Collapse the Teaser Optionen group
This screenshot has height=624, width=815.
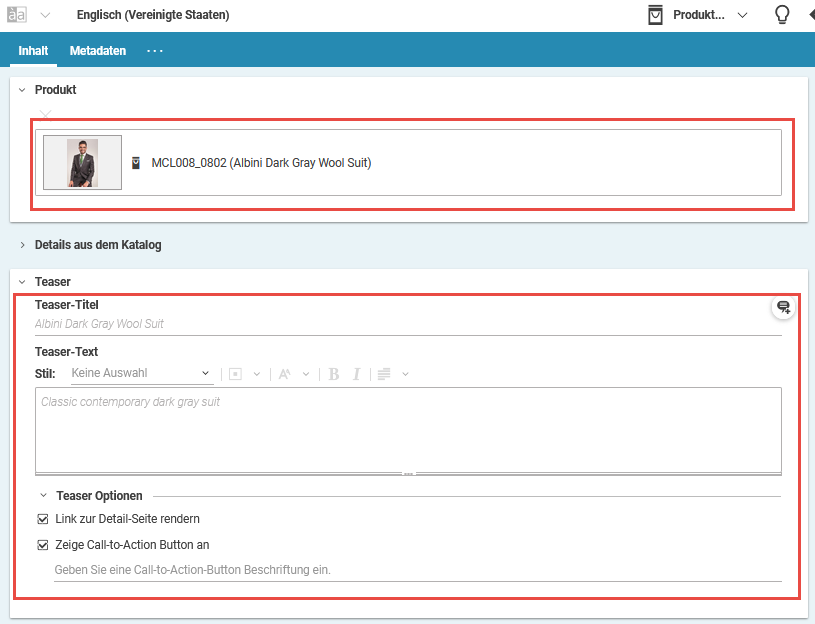tap(44, 495)
